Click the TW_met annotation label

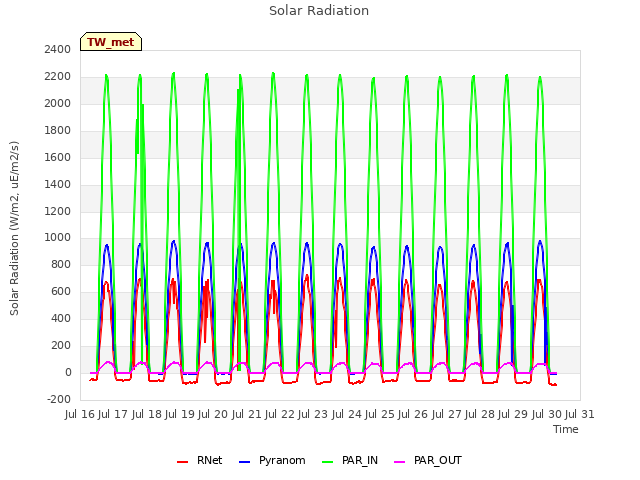click(x=111, y=42)
